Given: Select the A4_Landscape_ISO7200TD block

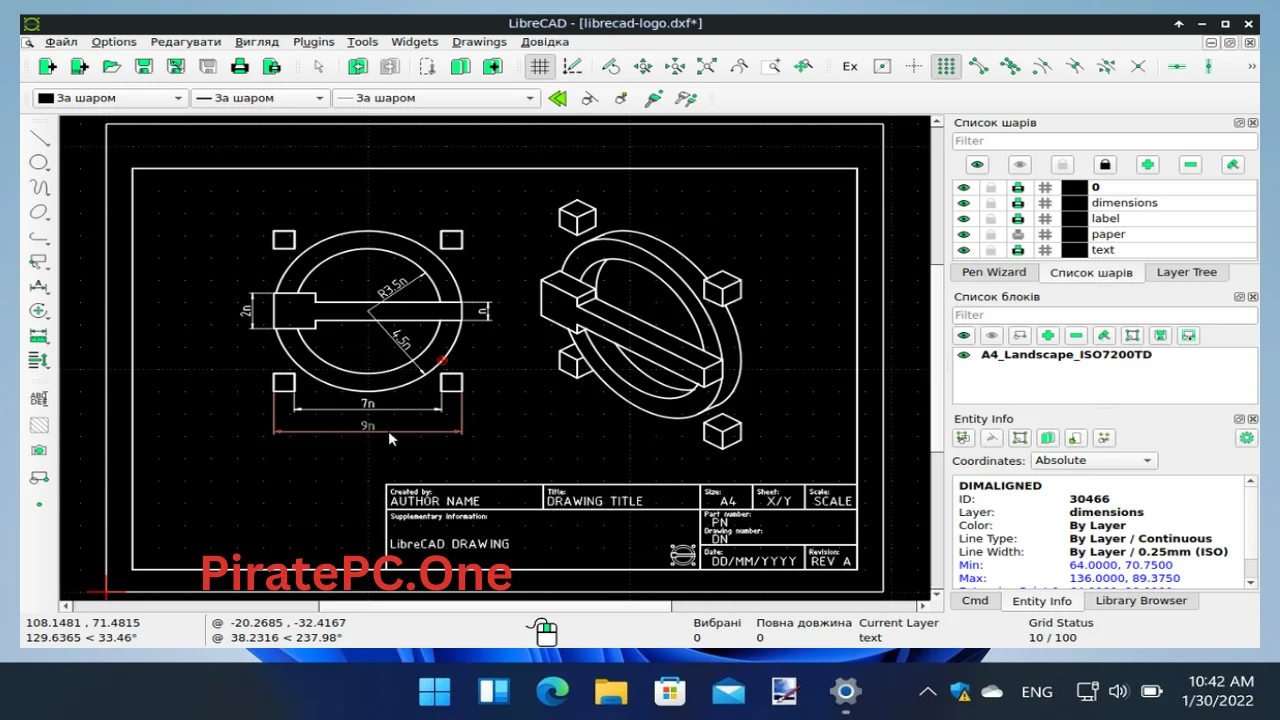Looking at the screenshot, I should 1066,355.
